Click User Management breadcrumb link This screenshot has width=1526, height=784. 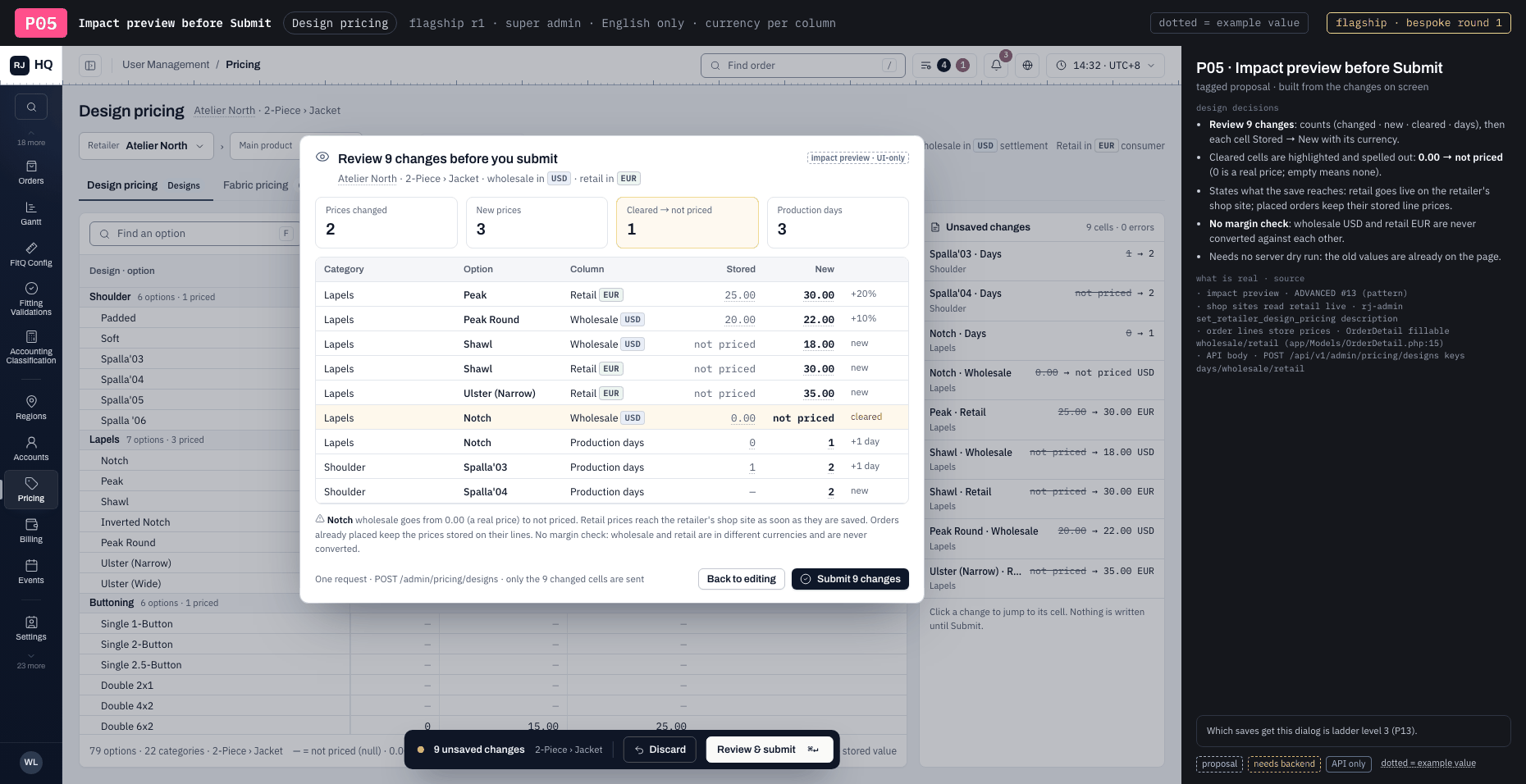[166, 65]
